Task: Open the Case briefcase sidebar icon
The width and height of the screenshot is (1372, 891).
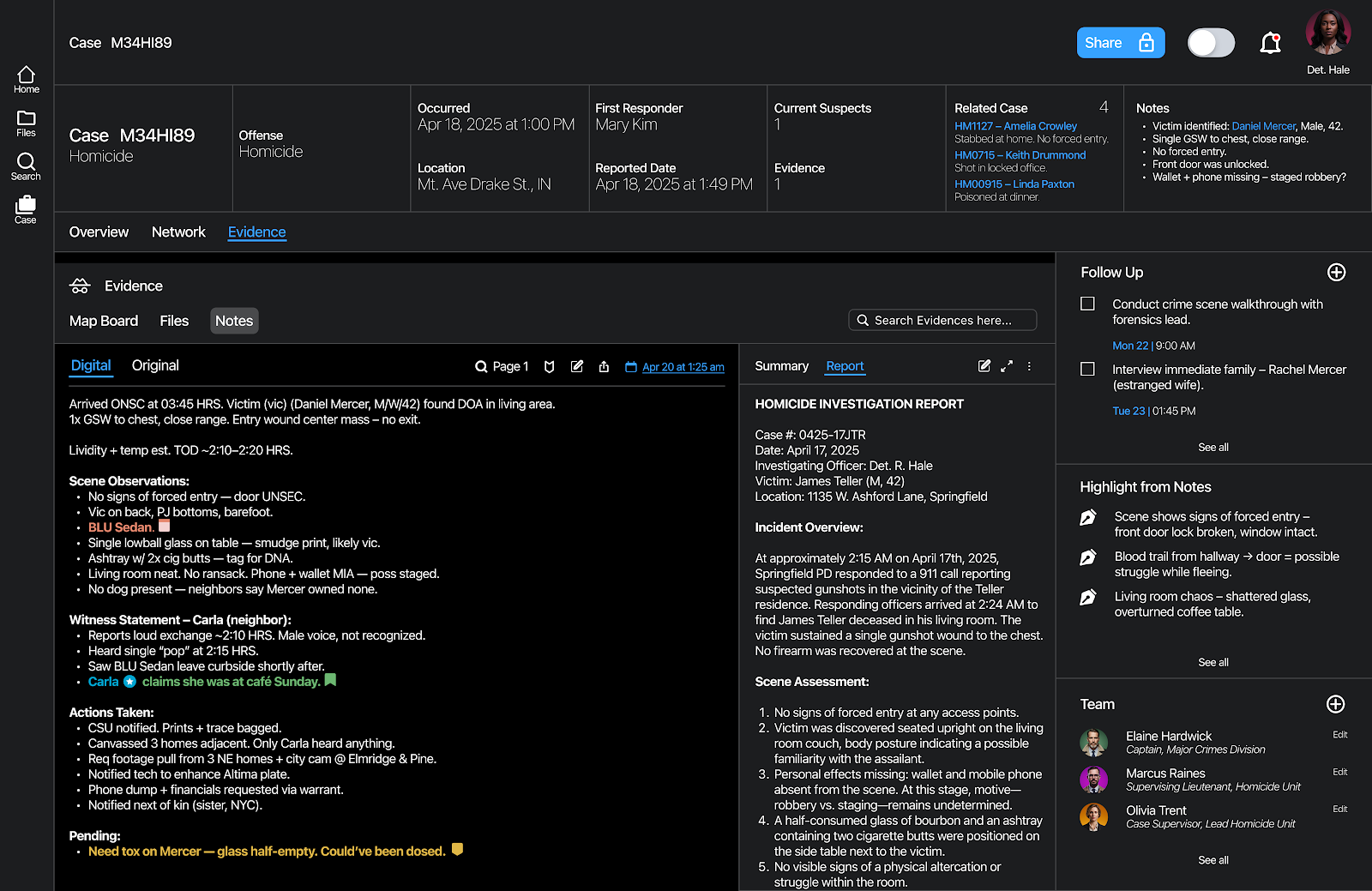Action: tap(26, 209)
